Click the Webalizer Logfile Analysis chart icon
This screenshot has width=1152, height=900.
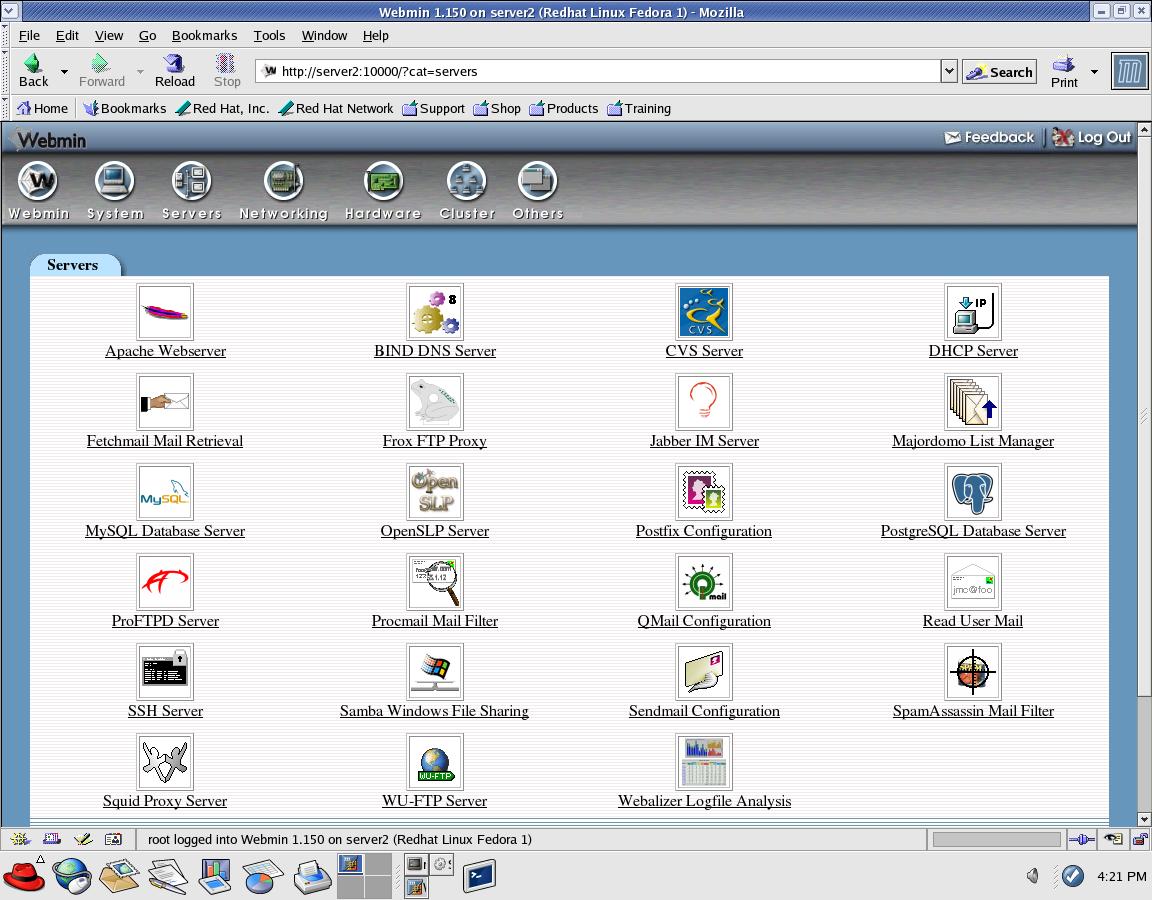click(x=704, y=762)
